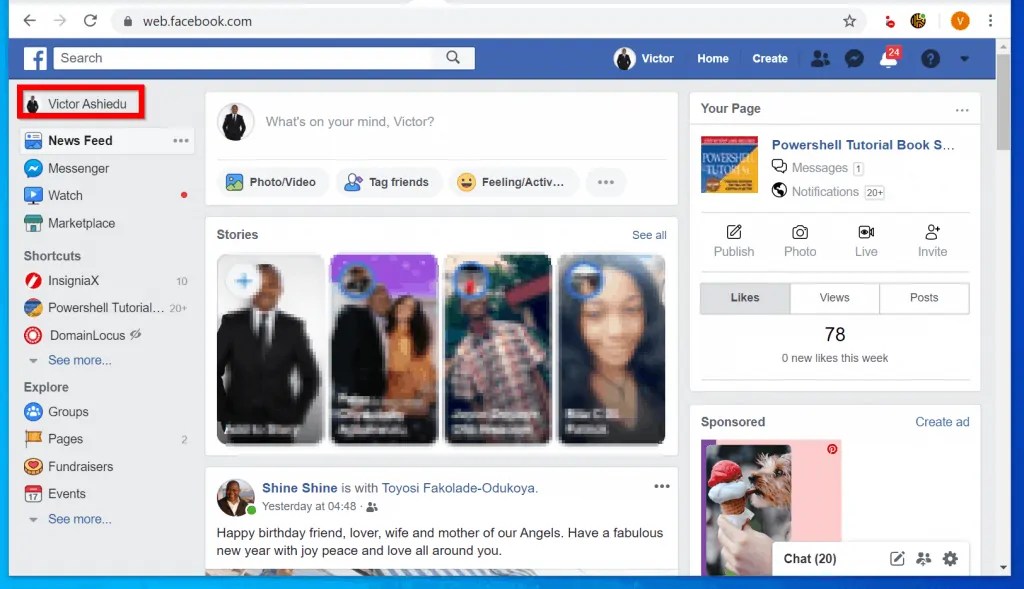This screenshot has width=1024, height=589.
Task: Open the Feeling/Activity picker
Action: [x=464, y=182]
